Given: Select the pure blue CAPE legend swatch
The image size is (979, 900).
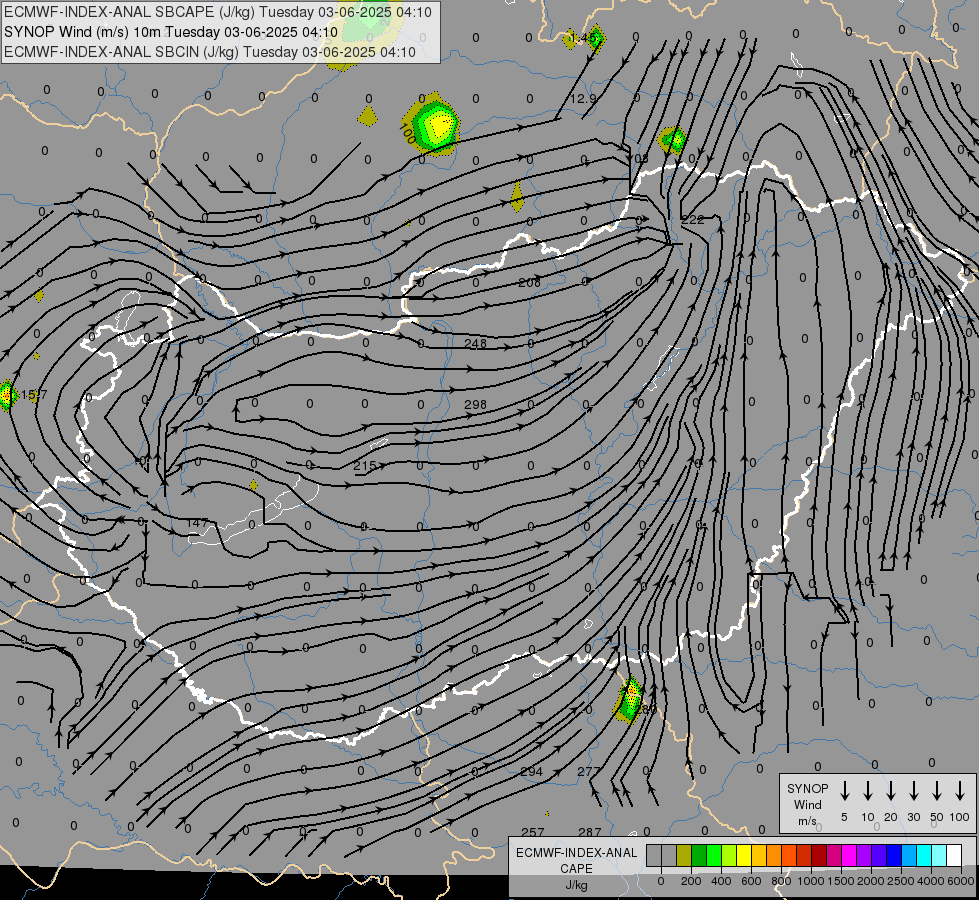Looking at the screenshot, I should point(894,855).
